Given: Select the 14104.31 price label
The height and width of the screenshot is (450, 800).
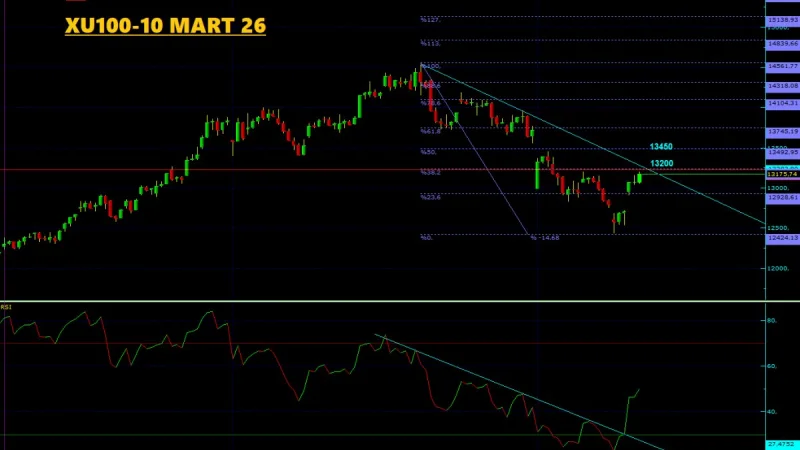Looking at the screenshot, I should click(x=783, y=103).
